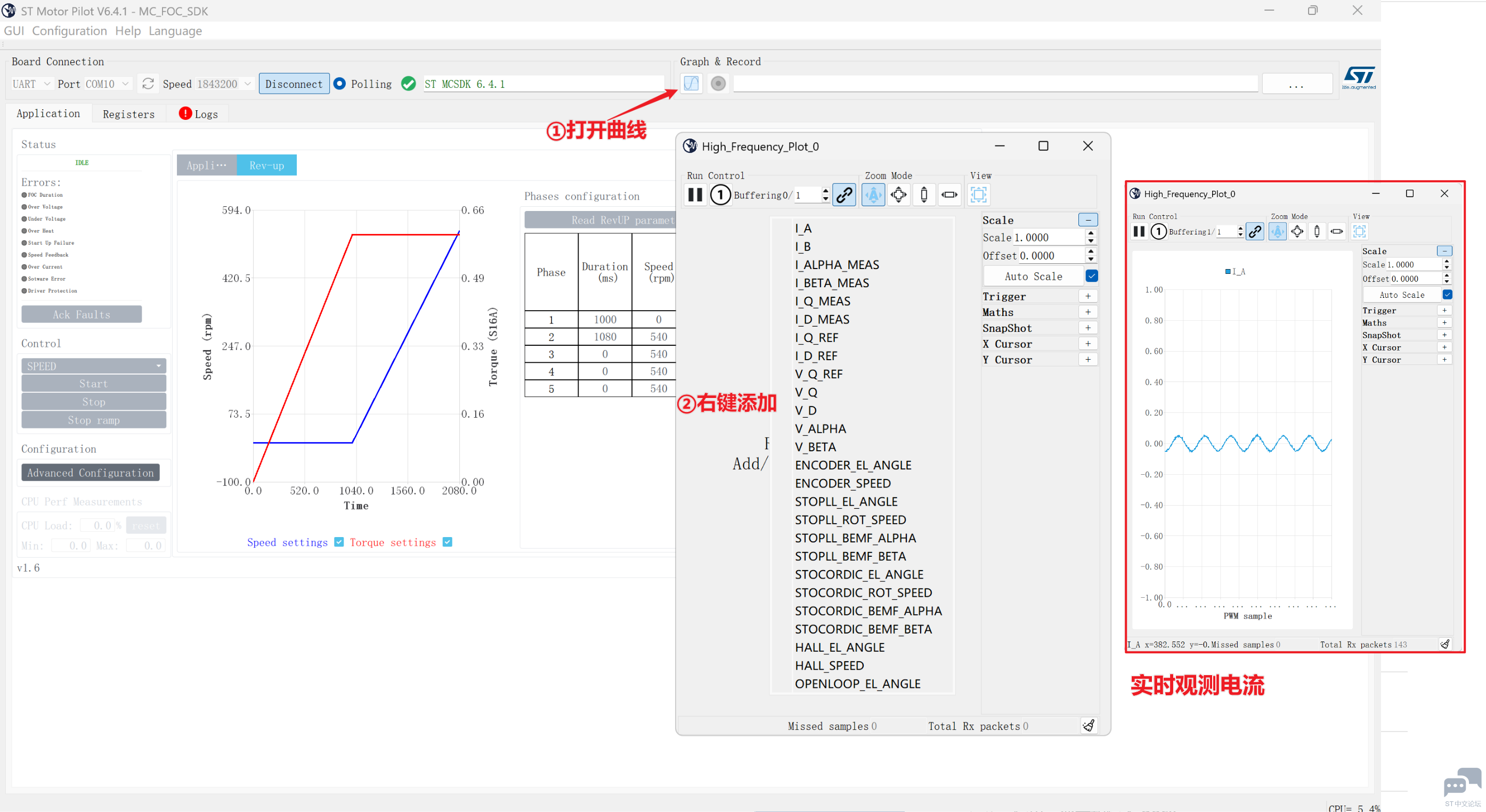Screen dimensions: 1486x812
Task: Pause acquisition in the I_A waveform window
Action: 1139,231
